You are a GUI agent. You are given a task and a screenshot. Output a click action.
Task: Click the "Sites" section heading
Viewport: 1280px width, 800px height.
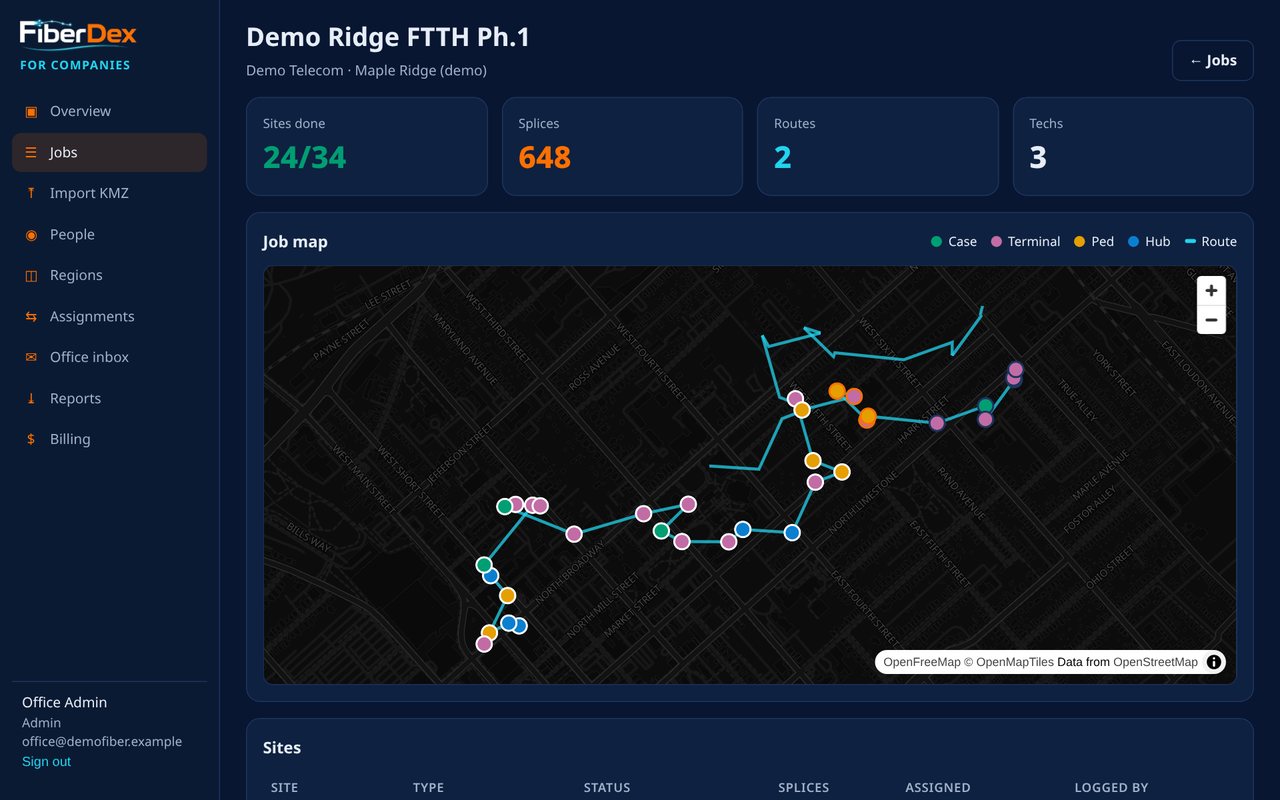[x=282, y=748]
